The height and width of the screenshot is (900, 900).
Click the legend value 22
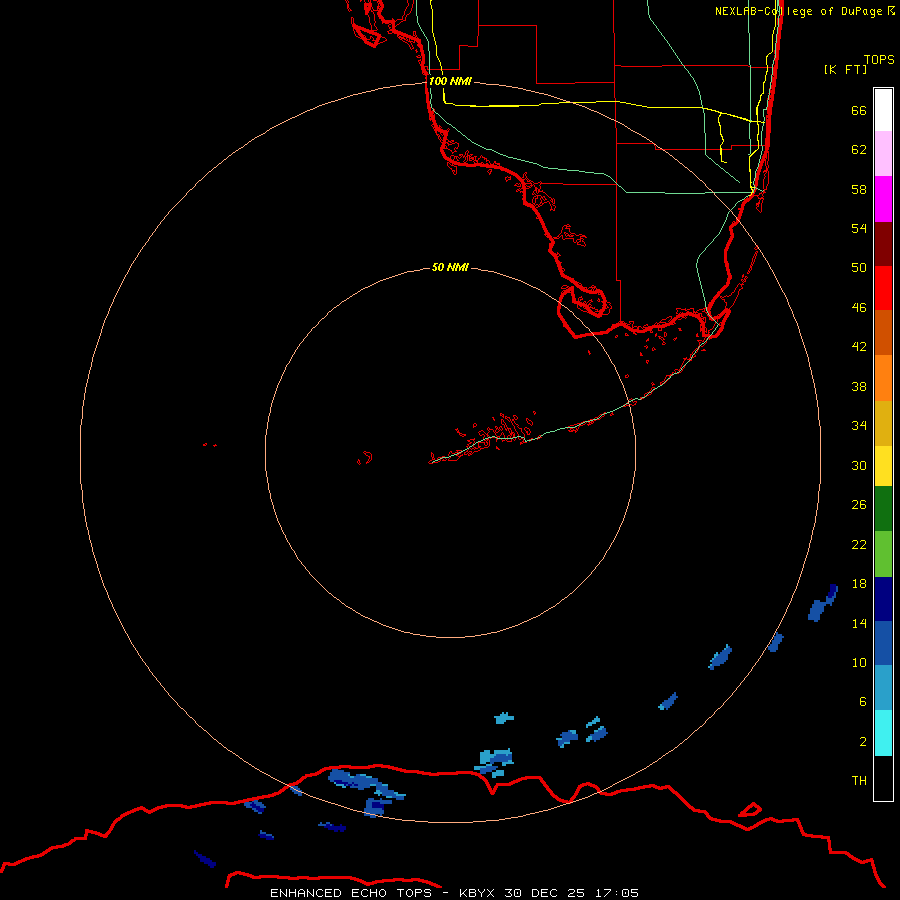pyautogui.click(x=859, y=544)
